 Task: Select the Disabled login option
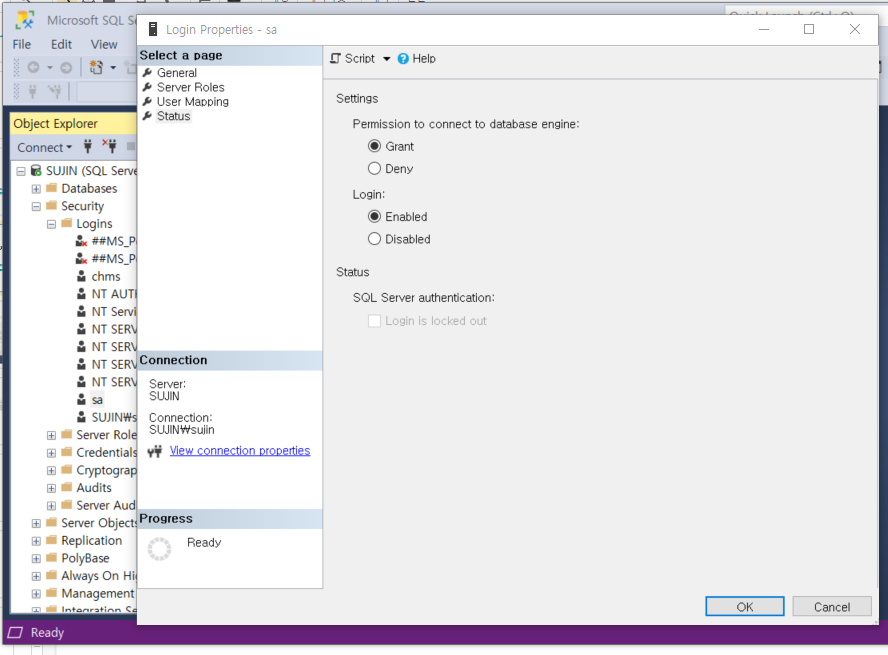374,239
